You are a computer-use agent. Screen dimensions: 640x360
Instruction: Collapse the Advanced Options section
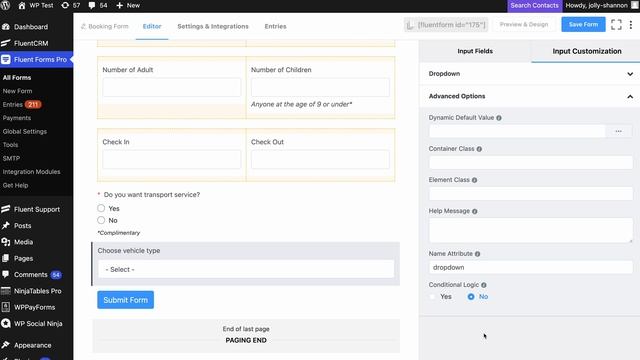point(530,96)
